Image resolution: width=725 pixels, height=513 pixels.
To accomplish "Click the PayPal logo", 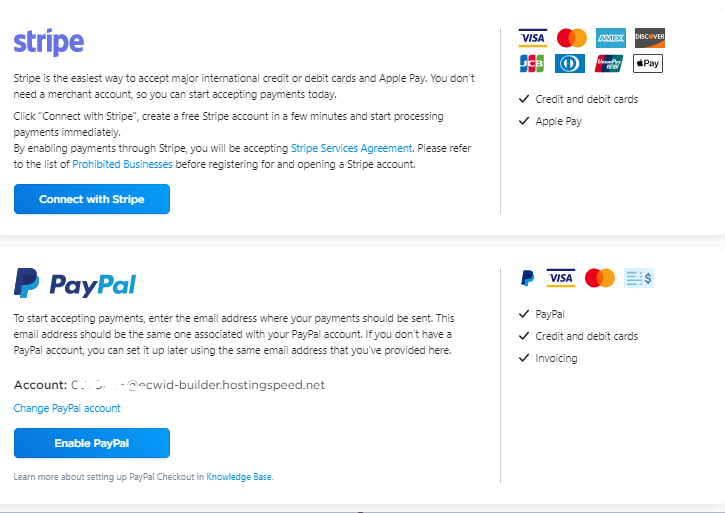I will 75,284.
